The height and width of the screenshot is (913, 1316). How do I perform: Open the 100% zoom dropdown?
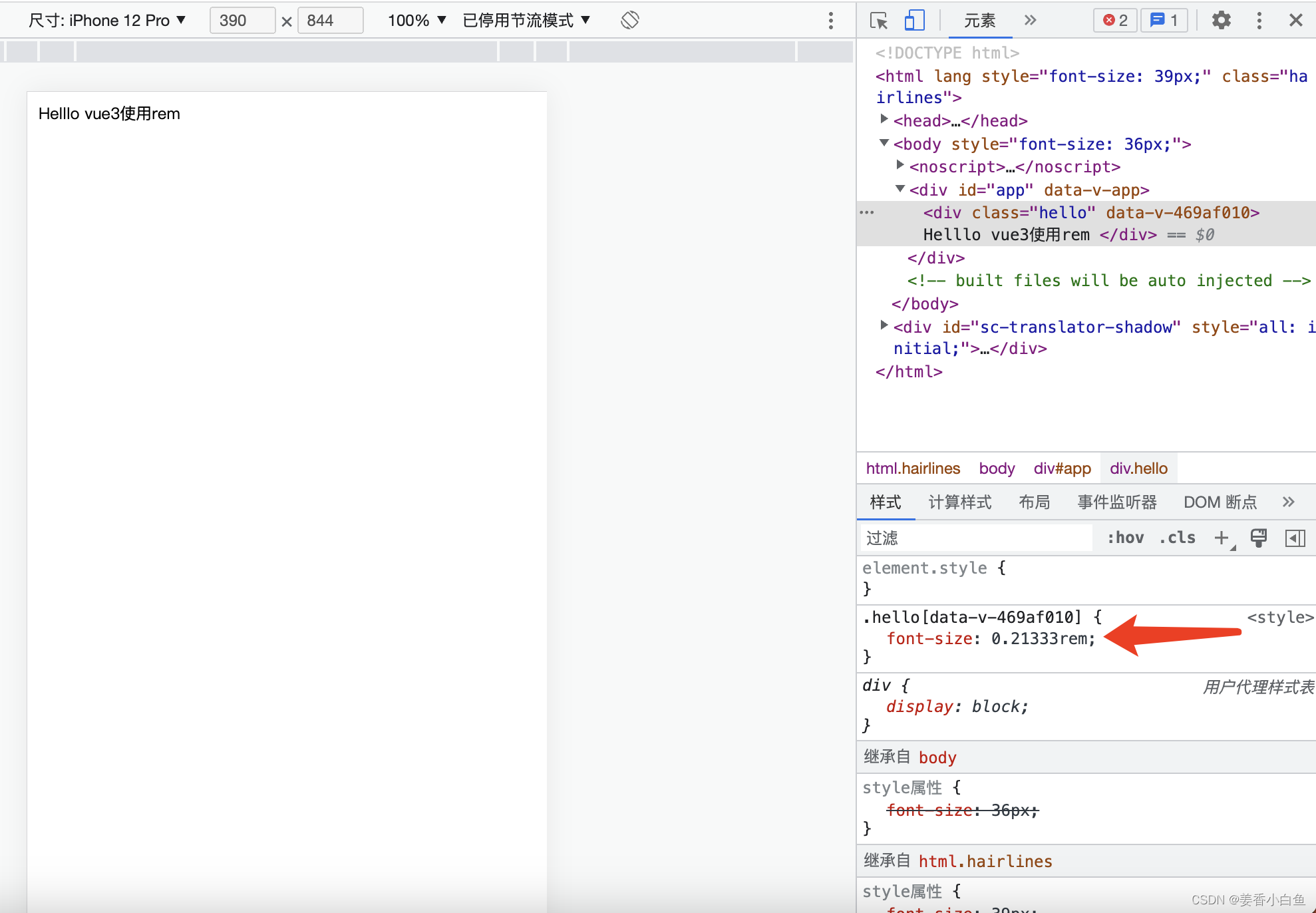(416, 21)
